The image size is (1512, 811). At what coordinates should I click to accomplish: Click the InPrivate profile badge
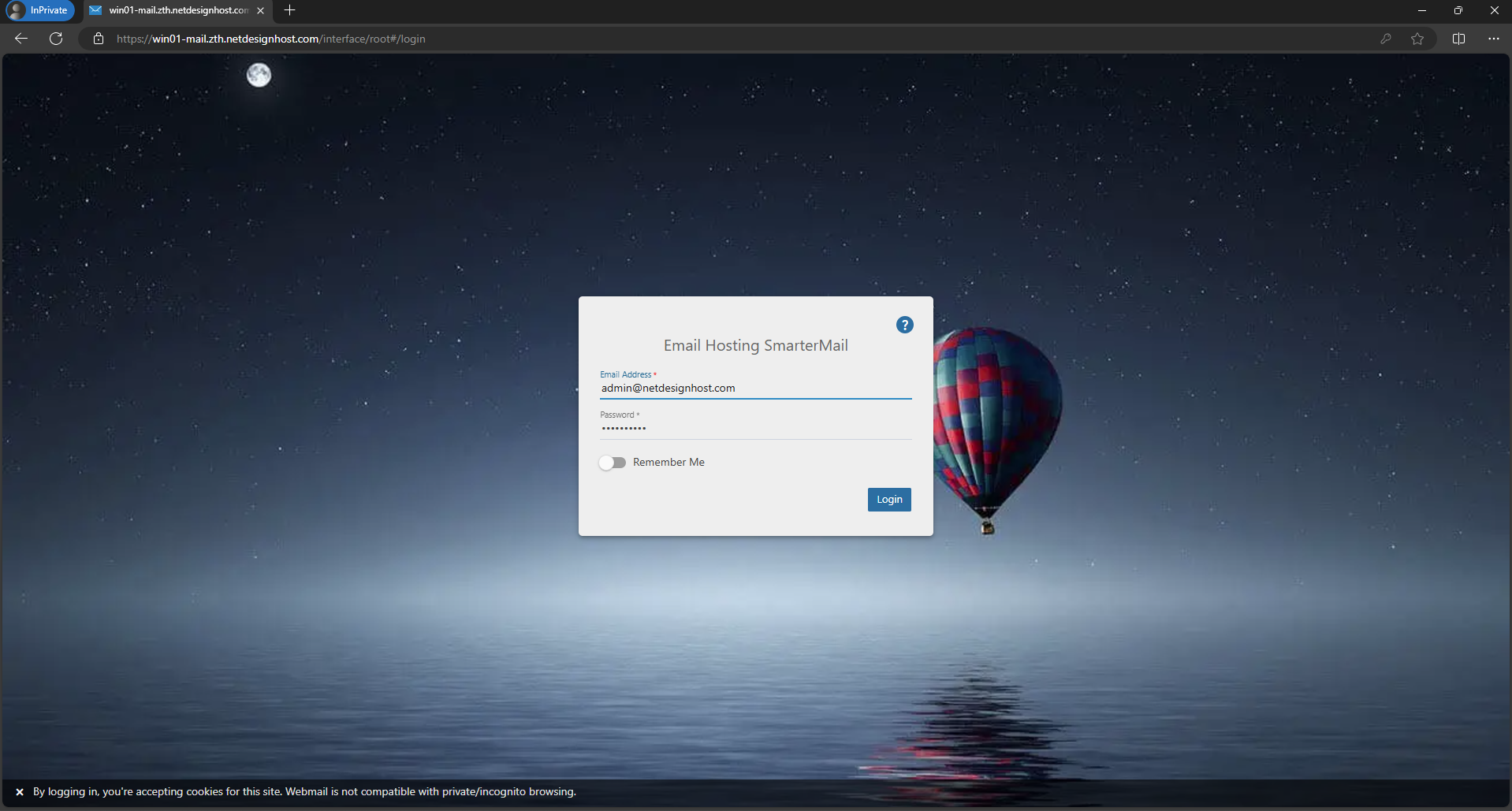point(39,10)
